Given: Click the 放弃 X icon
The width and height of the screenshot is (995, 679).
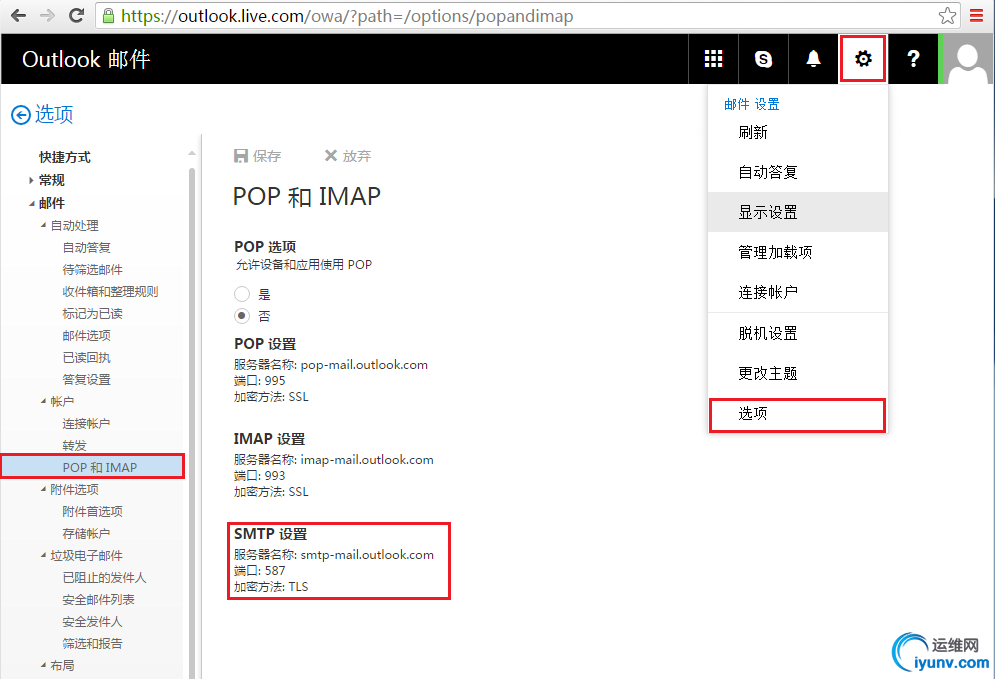Looking at the screenshot, I should coord(331,155).
